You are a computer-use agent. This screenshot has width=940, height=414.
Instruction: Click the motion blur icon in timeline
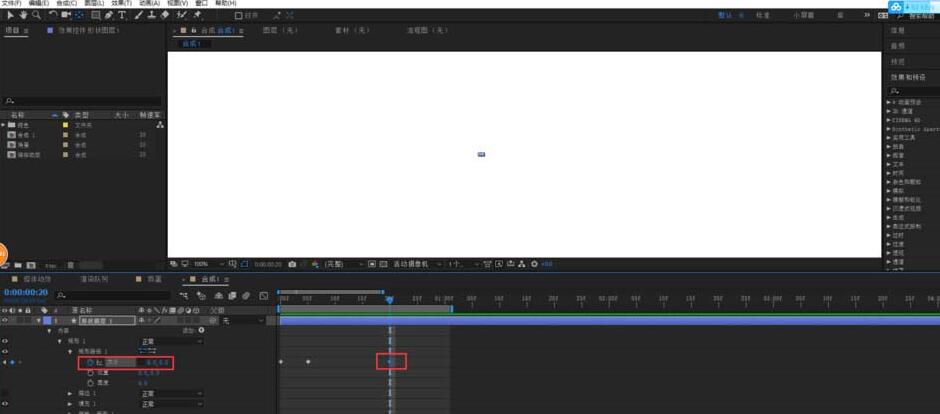tap(246, 295)
